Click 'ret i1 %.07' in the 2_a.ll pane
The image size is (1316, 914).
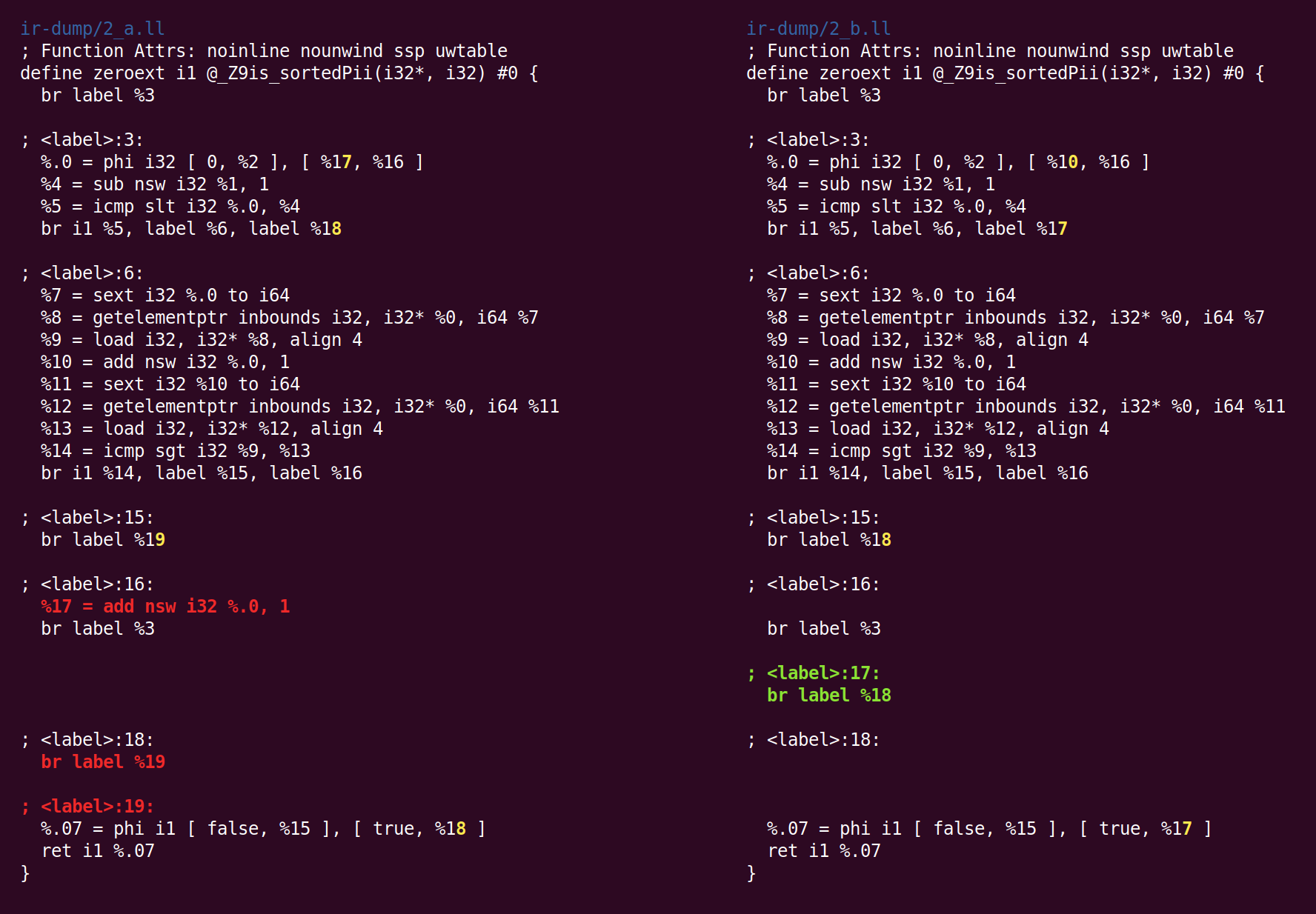click(x=98, y=851)
